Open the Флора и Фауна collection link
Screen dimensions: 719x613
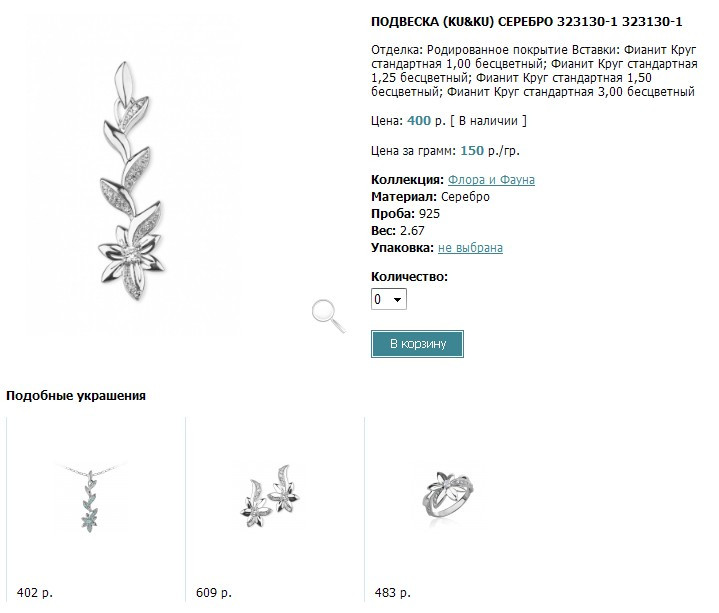(491, 180)
